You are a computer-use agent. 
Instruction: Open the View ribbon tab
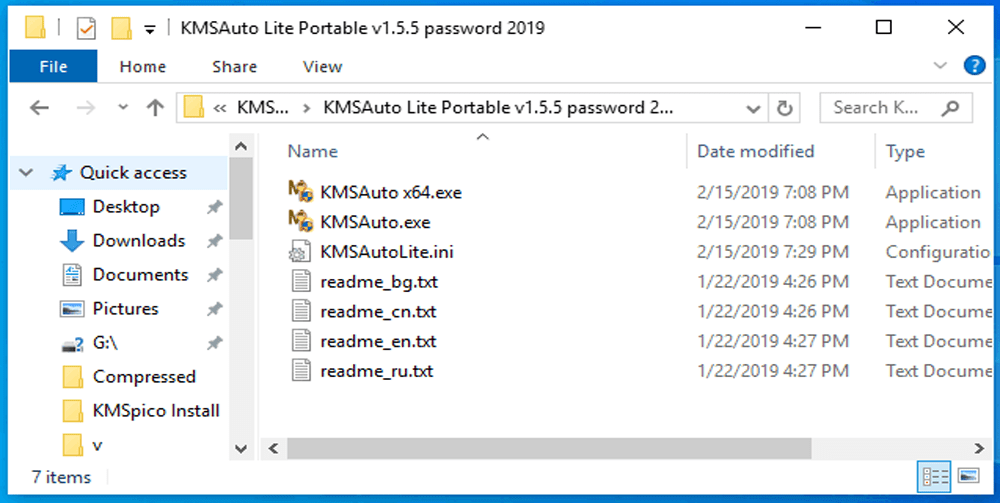pyautogui.click(x=322, y=67)
